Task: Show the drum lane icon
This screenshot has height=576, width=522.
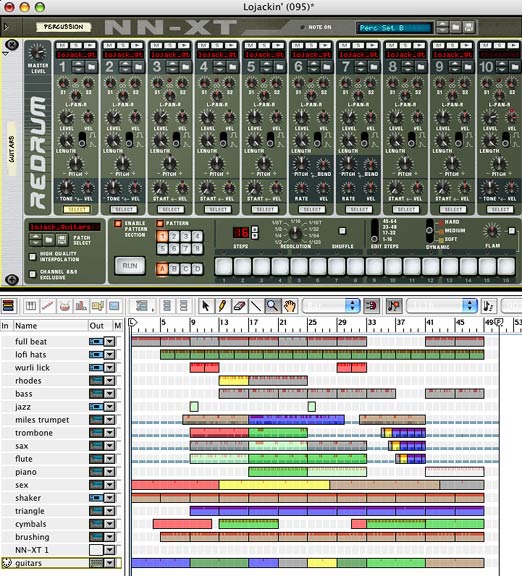Action: (64, 306)
